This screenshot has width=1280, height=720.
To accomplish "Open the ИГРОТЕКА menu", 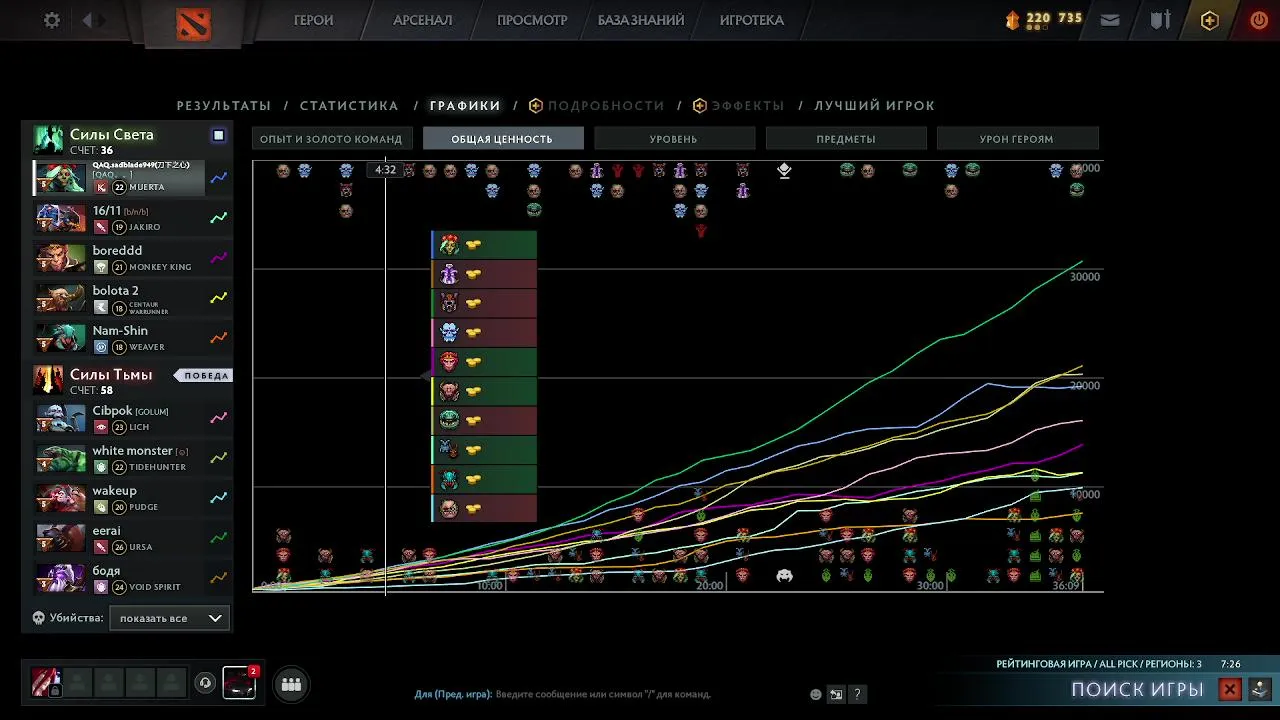I will [752, 20].
